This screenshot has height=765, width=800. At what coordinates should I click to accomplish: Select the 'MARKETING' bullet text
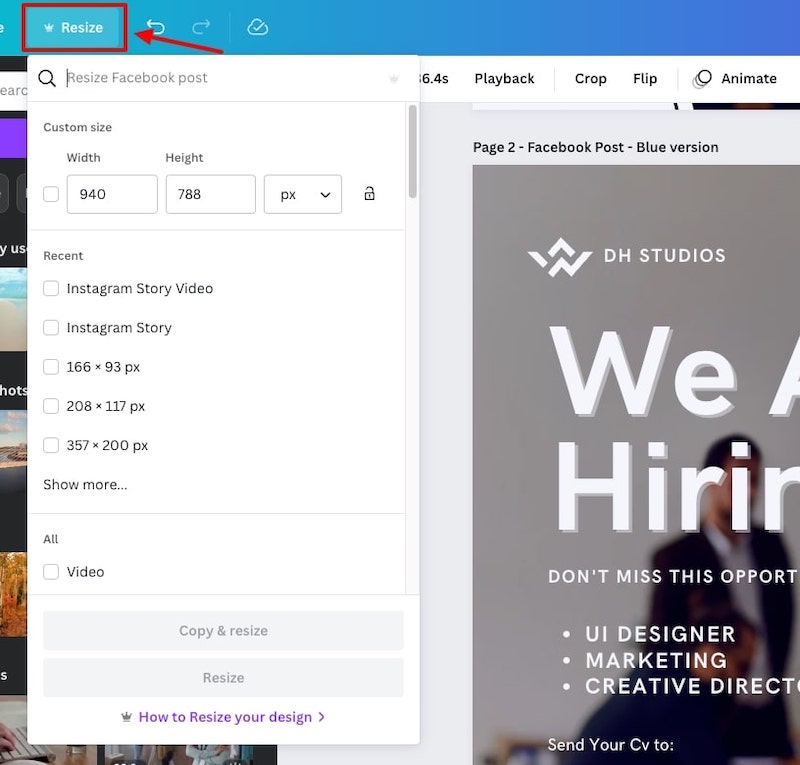656,660
